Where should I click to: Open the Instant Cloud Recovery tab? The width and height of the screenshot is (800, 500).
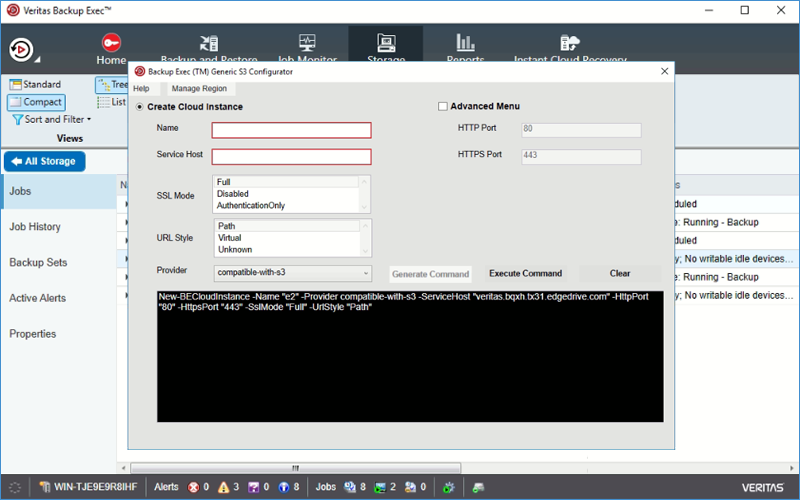click(x=570, y=49)
